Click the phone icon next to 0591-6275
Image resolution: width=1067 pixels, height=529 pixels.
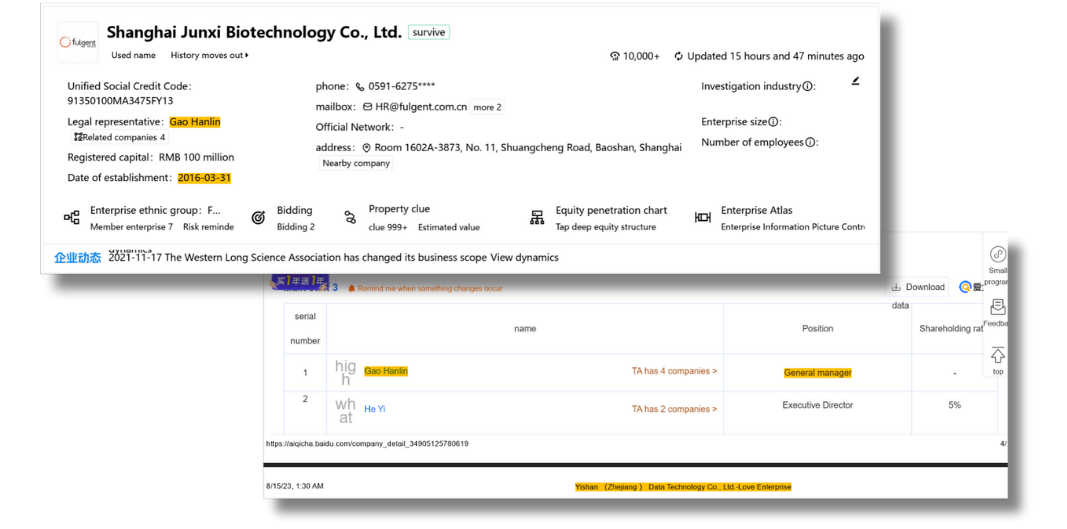360,86
